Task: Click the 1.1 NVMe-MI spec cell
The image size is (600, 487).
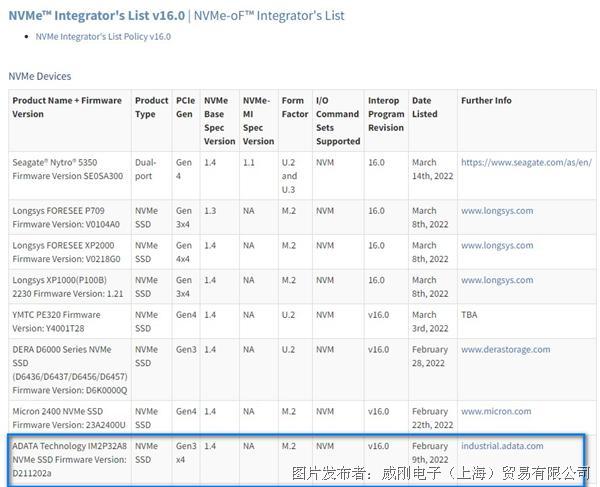Action: (x=259, y=176)
